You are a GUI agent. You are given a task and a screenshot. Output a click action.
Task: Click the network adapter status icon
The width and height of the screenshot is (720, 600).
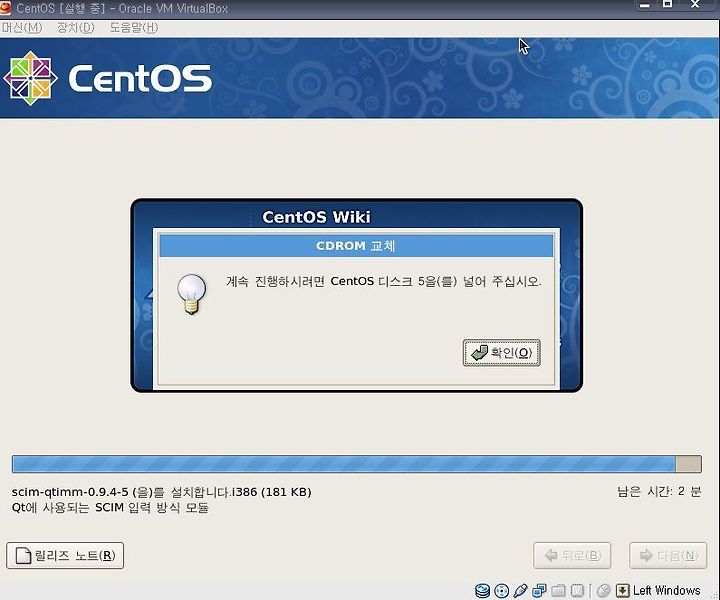tap(539, 590)
